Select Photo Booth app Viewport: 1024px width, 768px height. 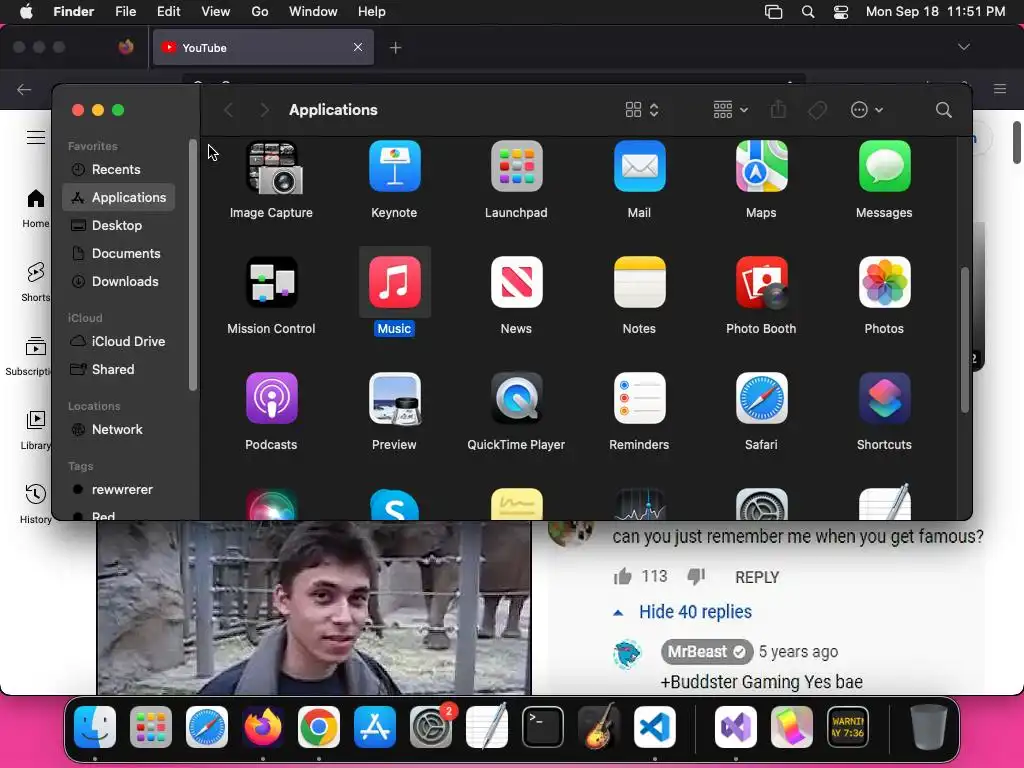click(x=761, y=282)
